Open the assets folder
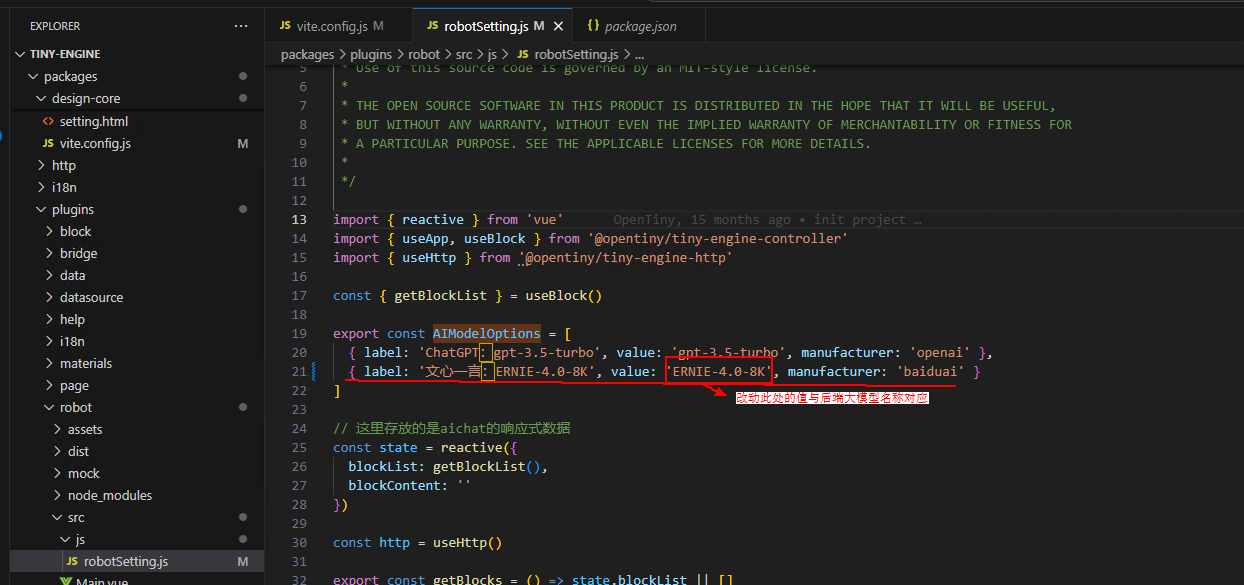Viewport: 1244px width, 585px height. (85, 429)
